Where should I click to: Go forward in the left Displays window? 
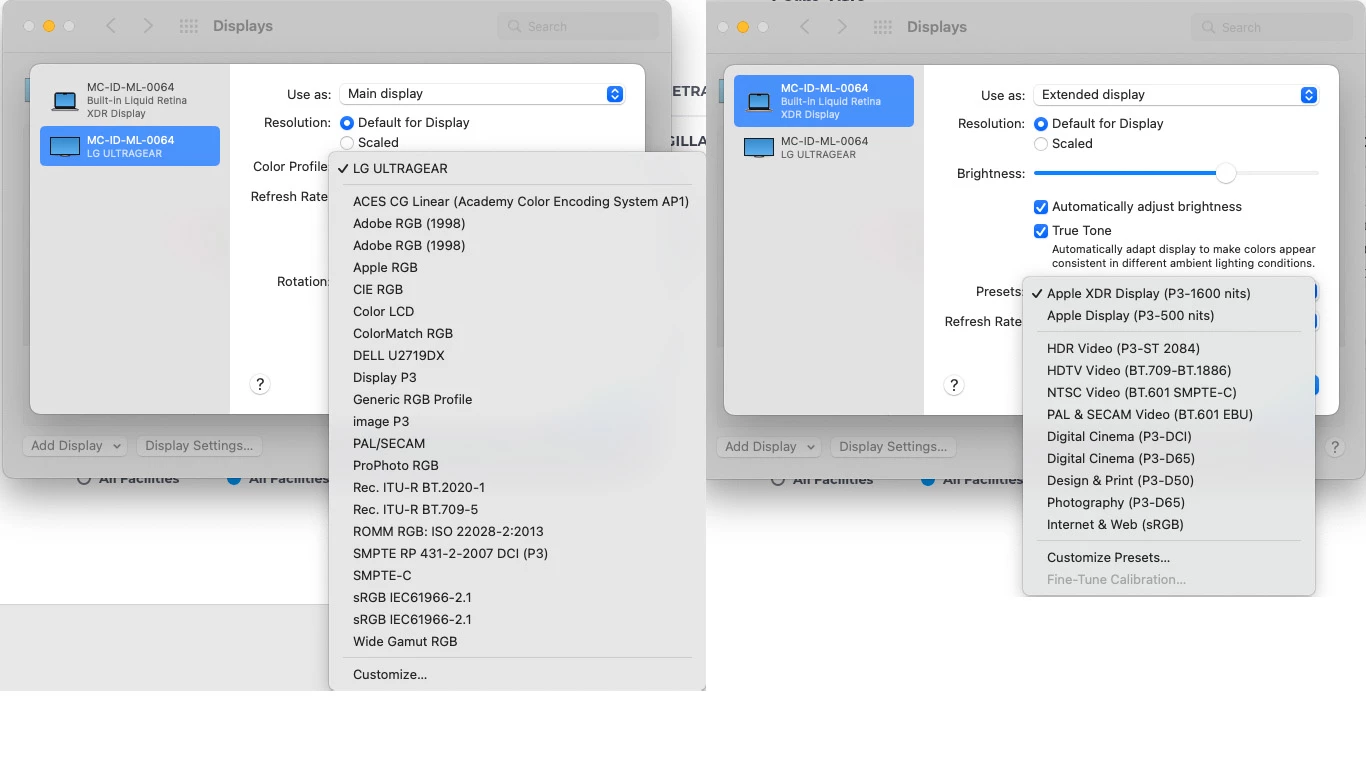[x=148, y=26]
